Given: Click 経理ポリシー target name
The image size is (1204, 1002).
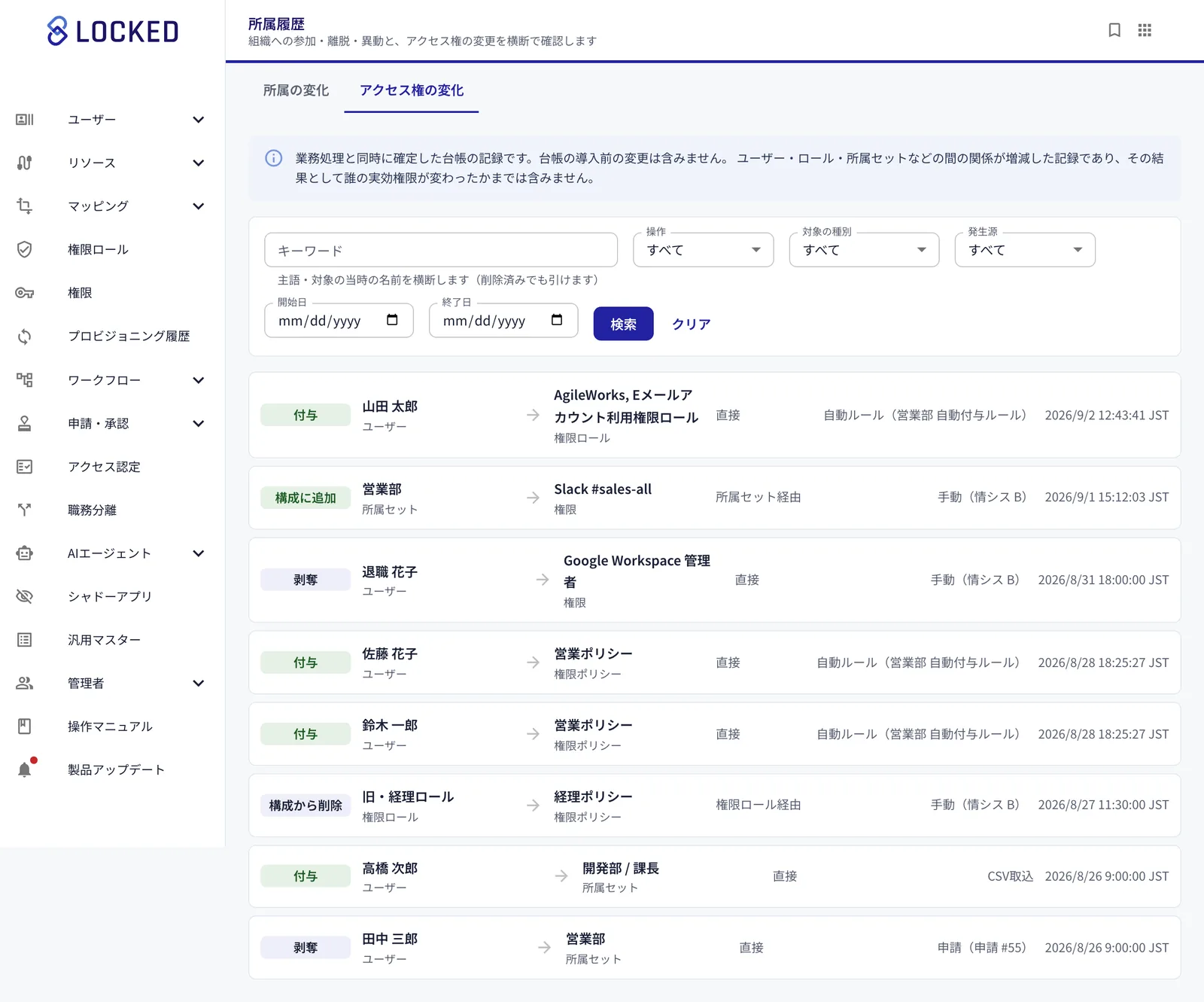Looking at the screenshot, I should (593, 797).
